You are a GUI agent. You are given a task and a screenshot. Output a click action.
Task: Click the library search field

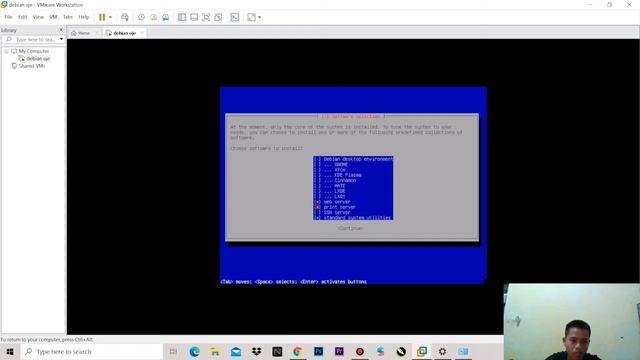pos(33,39)
